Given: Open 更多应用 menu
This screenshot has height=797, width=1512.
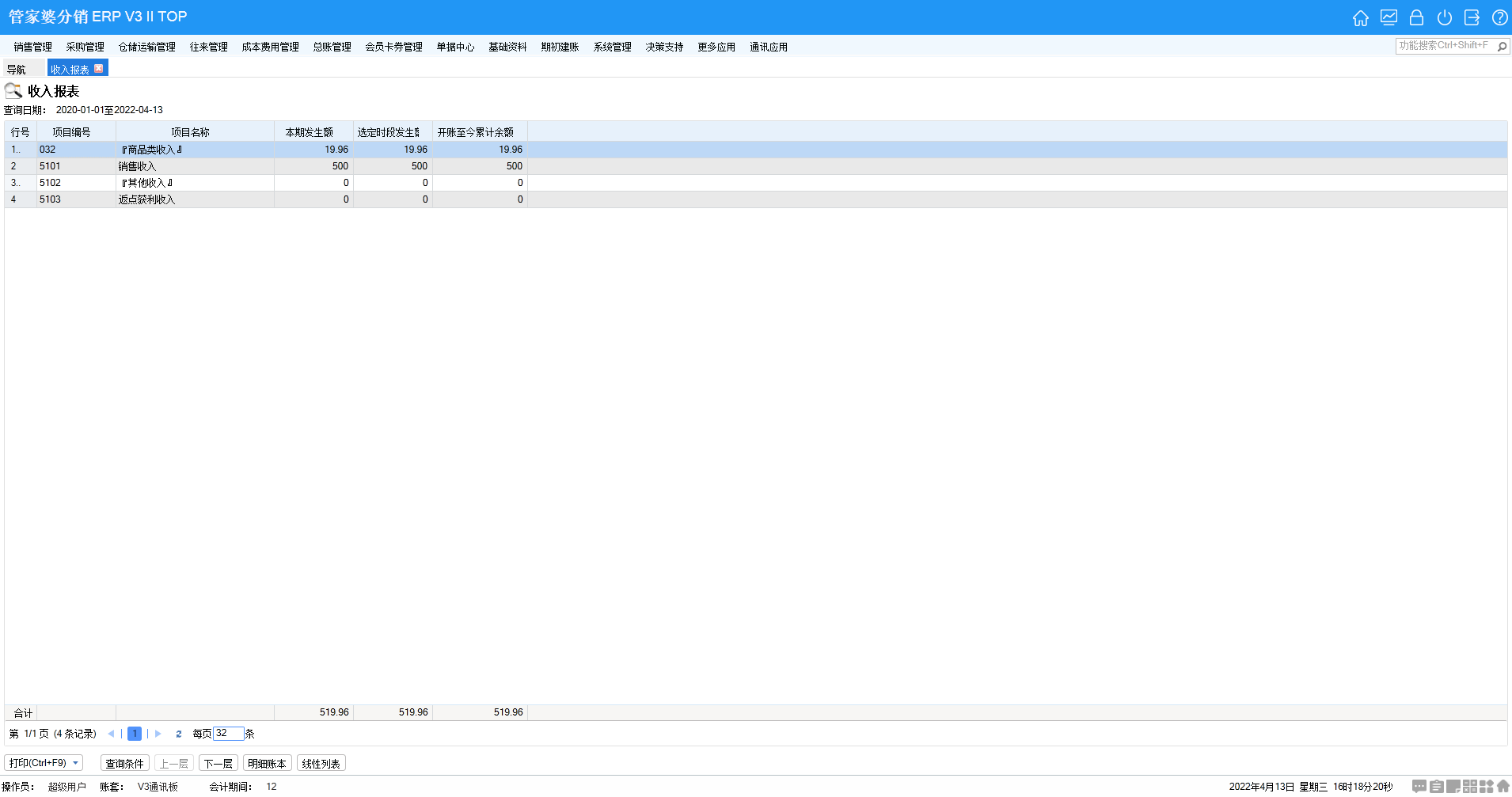Looking at the screenshot, I should (716, 47).
